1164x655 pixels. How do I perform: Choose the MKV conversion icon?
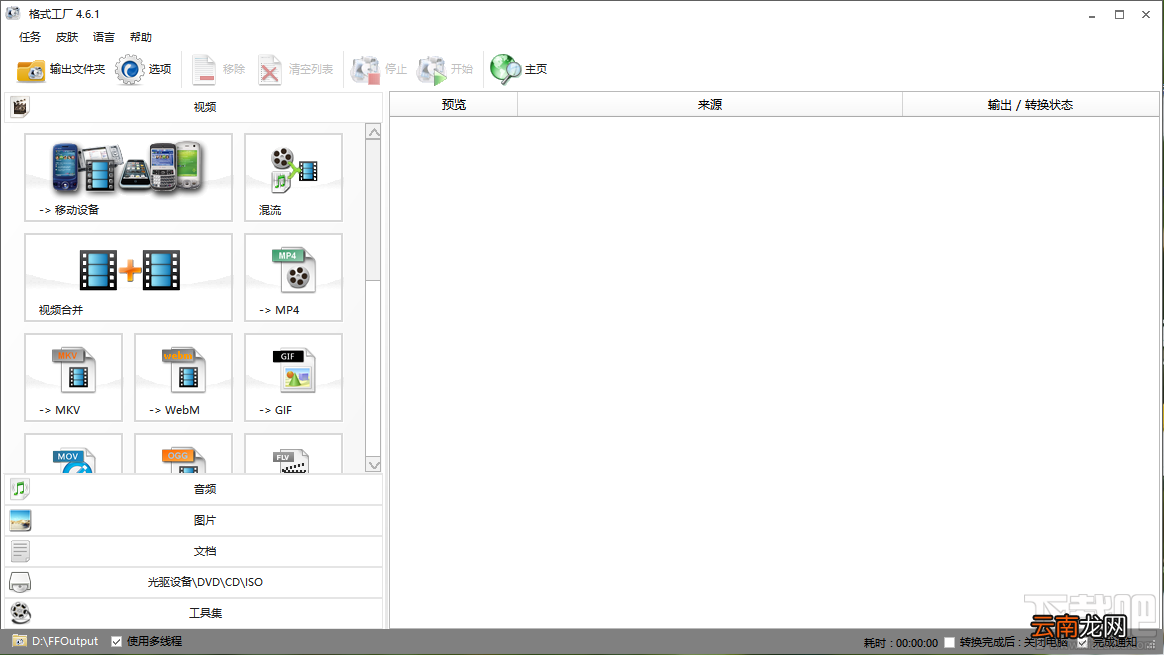coord(73,377)
